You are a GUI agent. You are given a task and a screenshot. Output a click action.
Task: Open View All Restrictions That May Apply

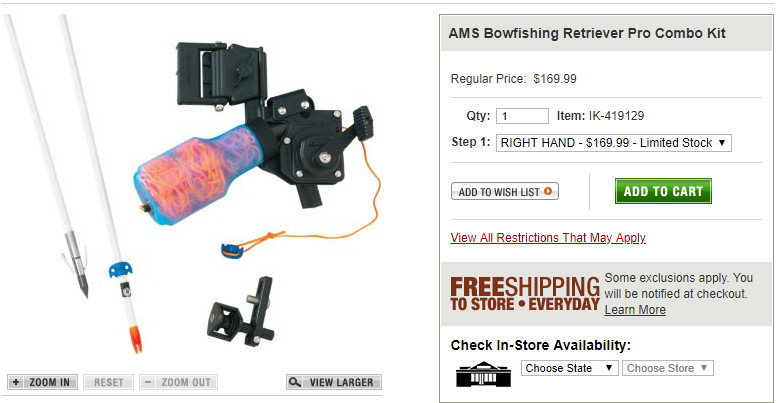(548, 238)
